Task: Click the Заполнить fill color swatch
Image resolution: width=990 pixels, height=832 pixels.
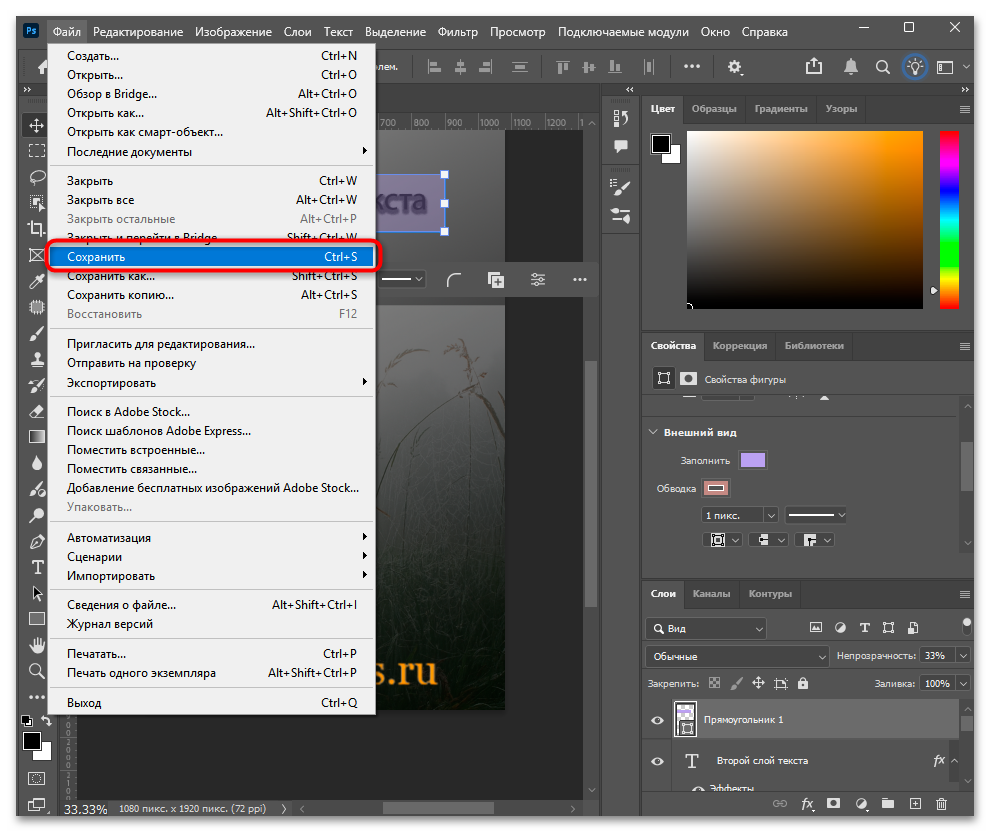Action: (x=753, y=460)
